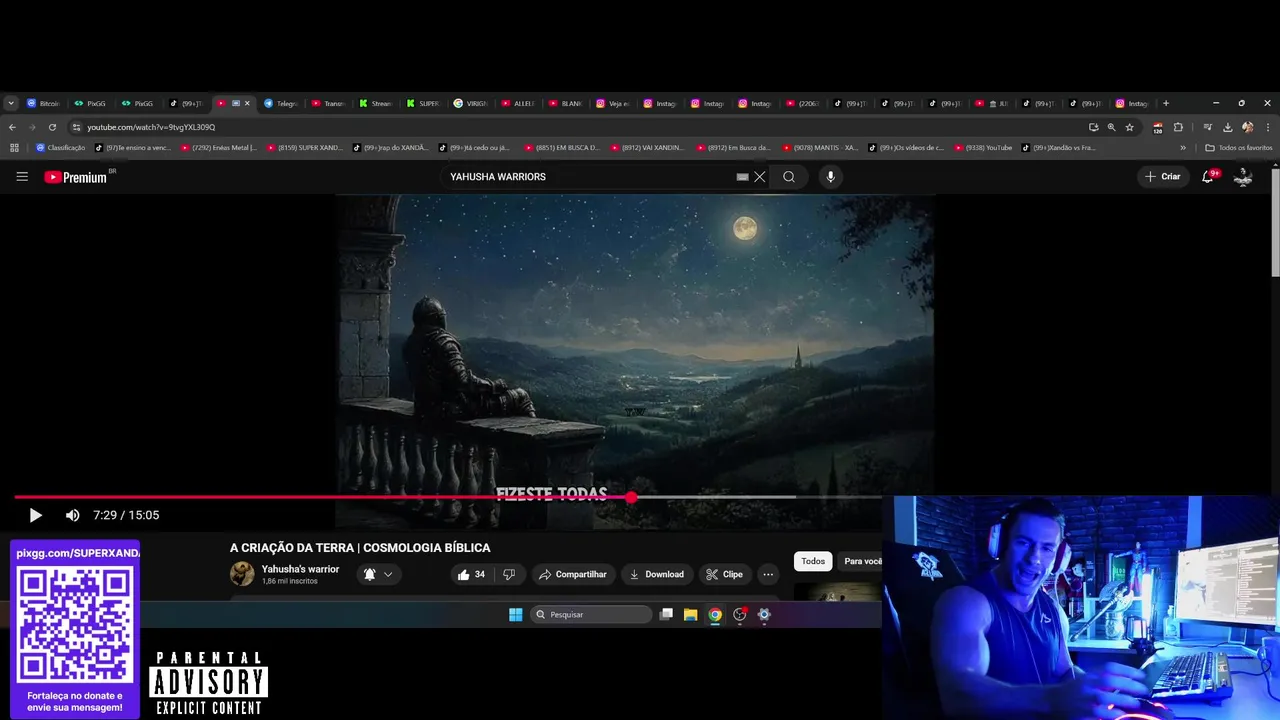Click the YouTube search magnifier button
Viewport: 1280px width, 720px height.
(x=789, y=177)
